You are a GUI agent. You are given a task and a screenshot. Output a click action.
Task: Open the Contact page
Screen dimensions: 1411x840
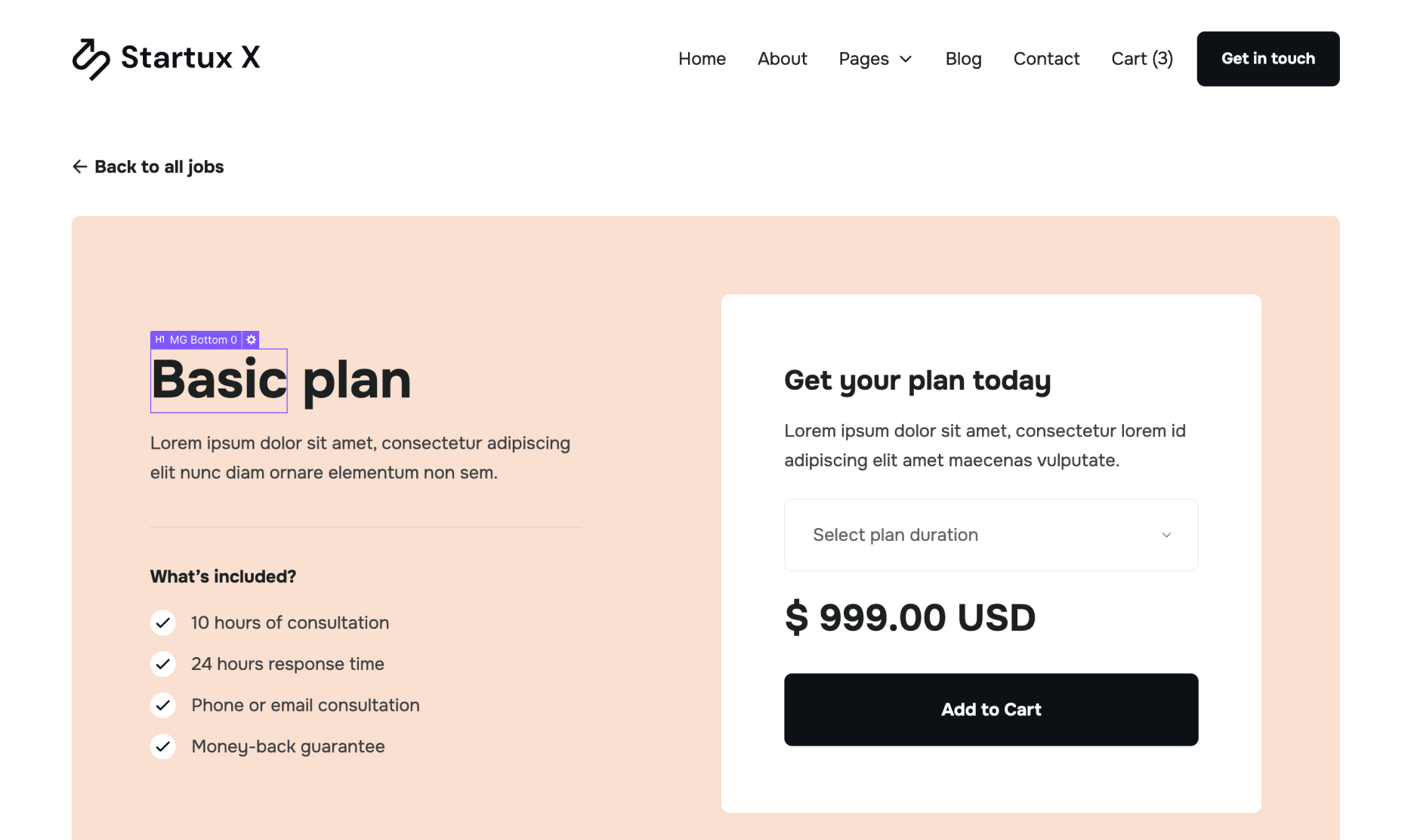tap(1046, 58)
